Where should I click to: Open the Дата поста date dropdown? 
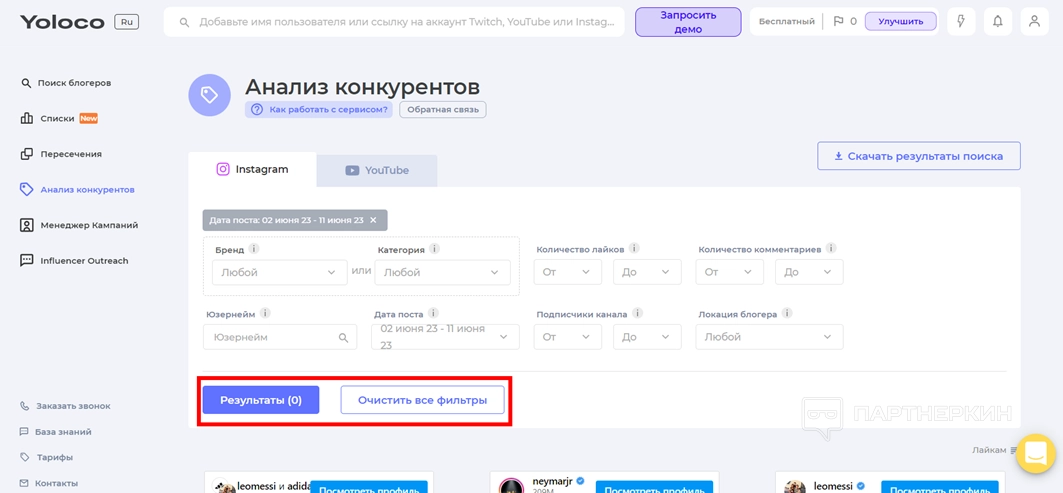[x=445, y=337]
